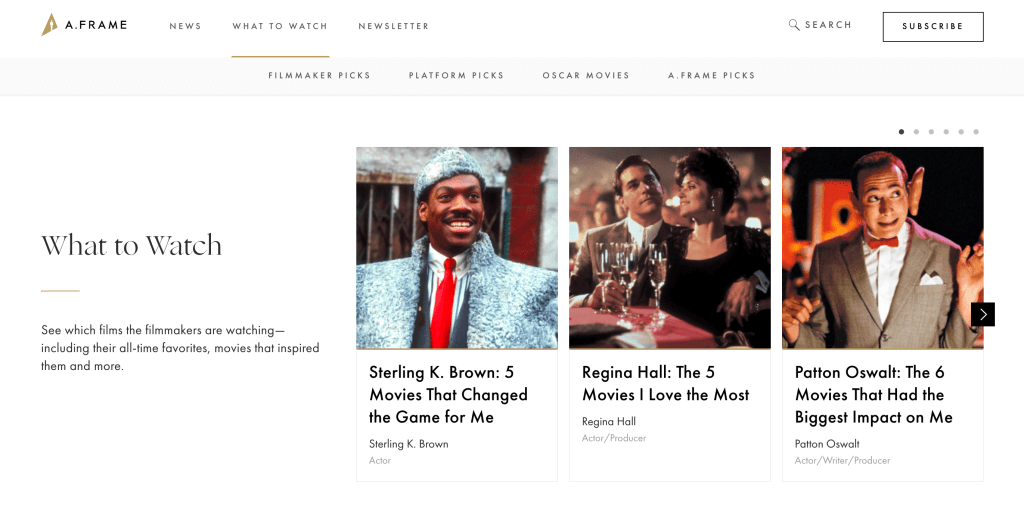Go to the Newsletter page

click(x=393, y=27)
